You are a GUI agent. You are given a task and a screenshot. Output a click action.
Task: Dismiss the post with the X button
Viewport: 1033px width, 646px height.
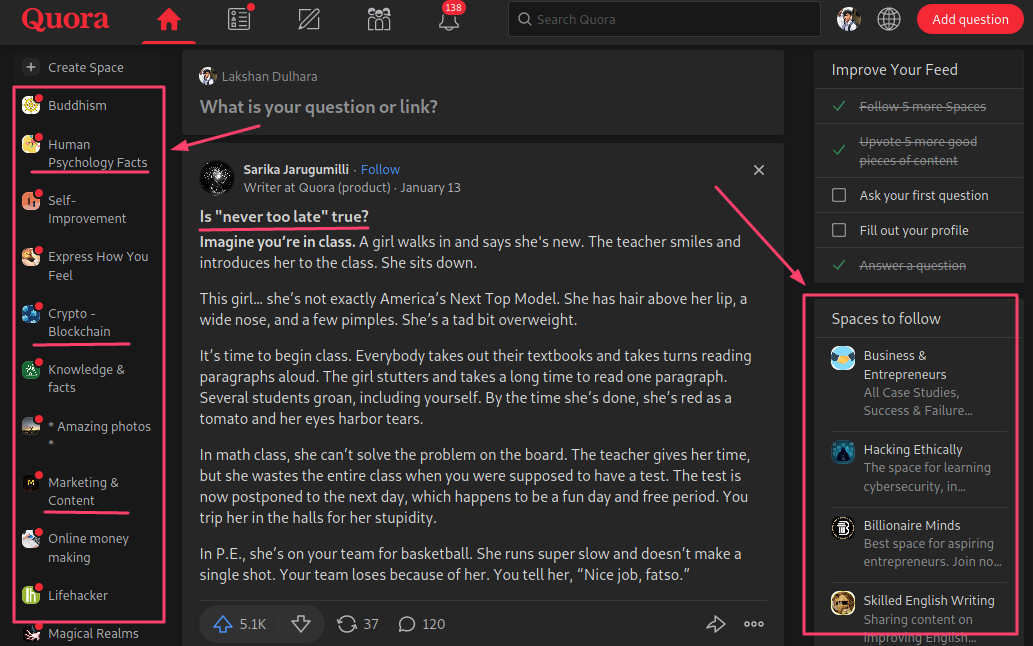click(x=759, y=170)
